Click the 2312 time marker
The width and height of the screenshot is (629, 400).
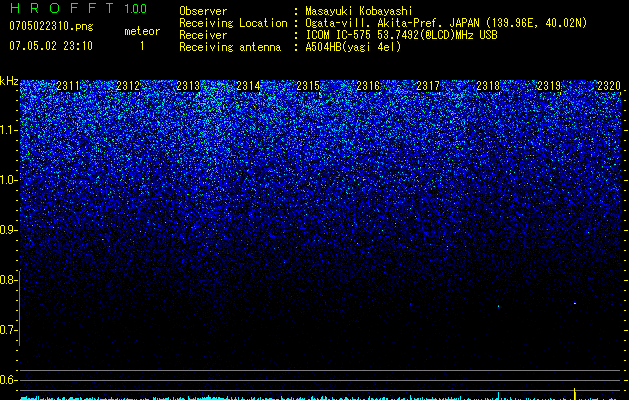[128, 86]
